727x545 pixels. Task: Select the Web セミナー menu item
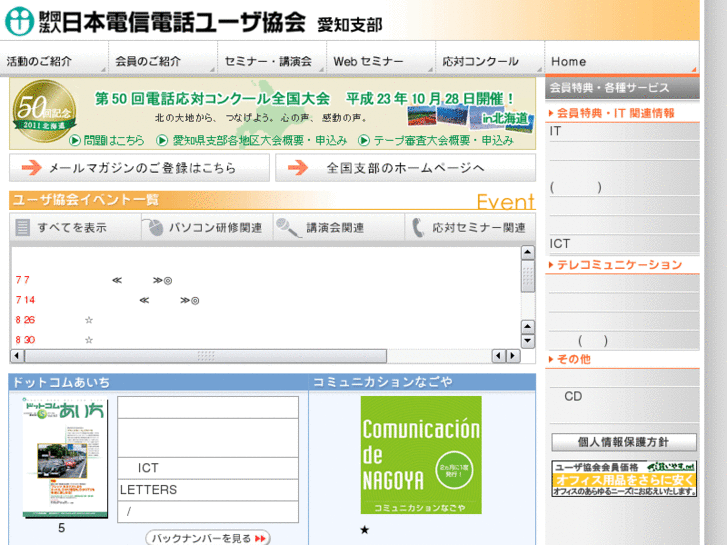tap(381, 58)
